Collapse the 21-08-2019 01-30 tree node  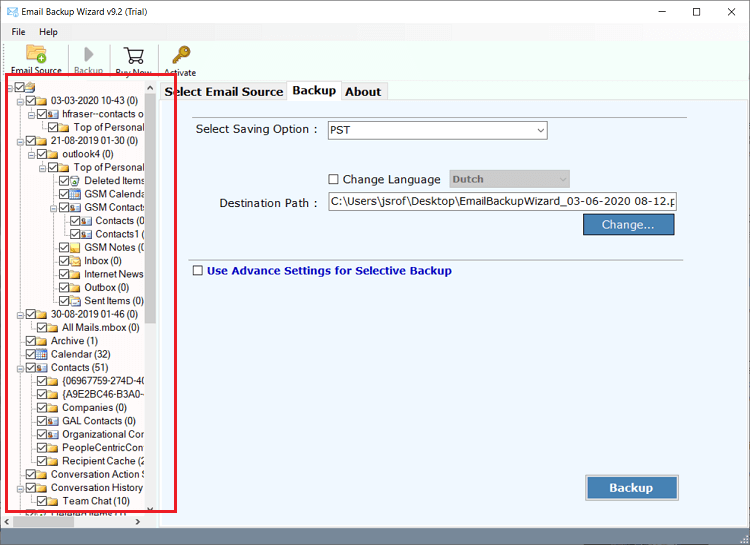point(20,142)
